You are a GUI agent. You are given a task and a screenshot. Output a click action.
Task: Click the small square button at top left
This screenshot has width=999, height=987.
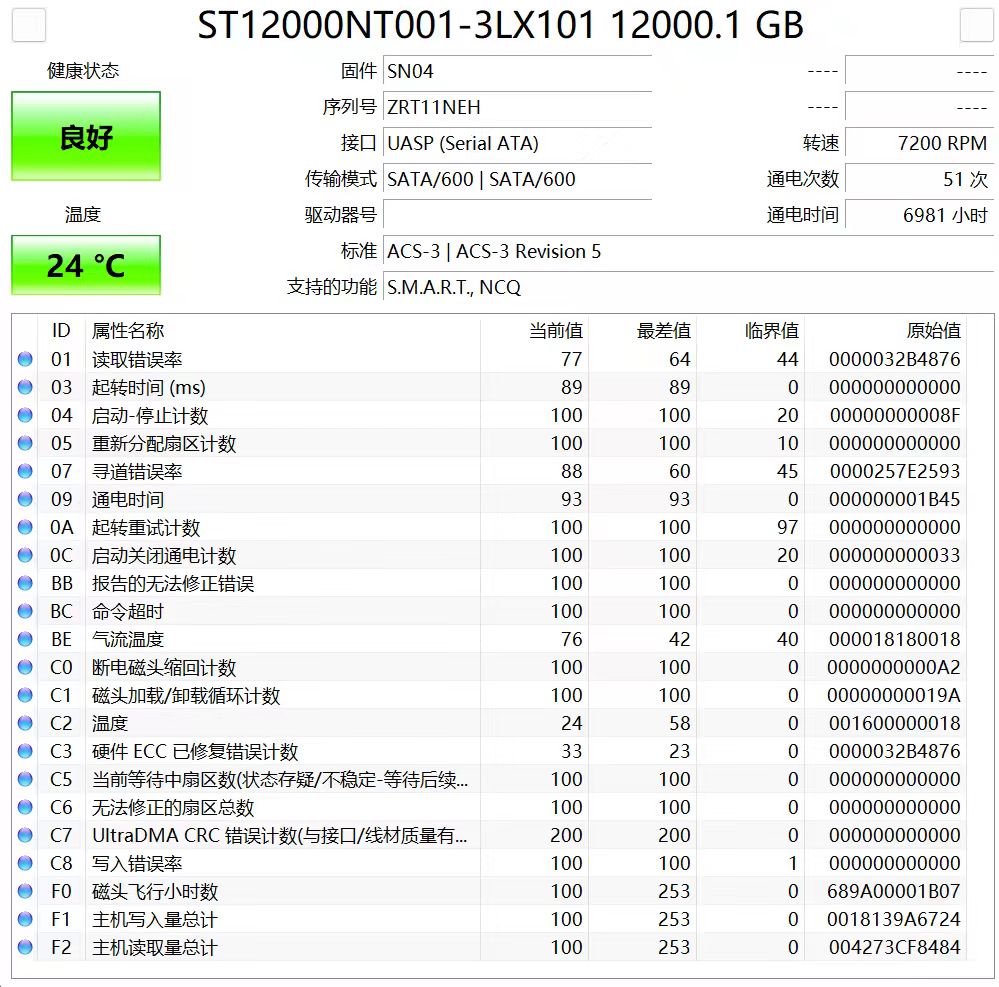point(27,24)
